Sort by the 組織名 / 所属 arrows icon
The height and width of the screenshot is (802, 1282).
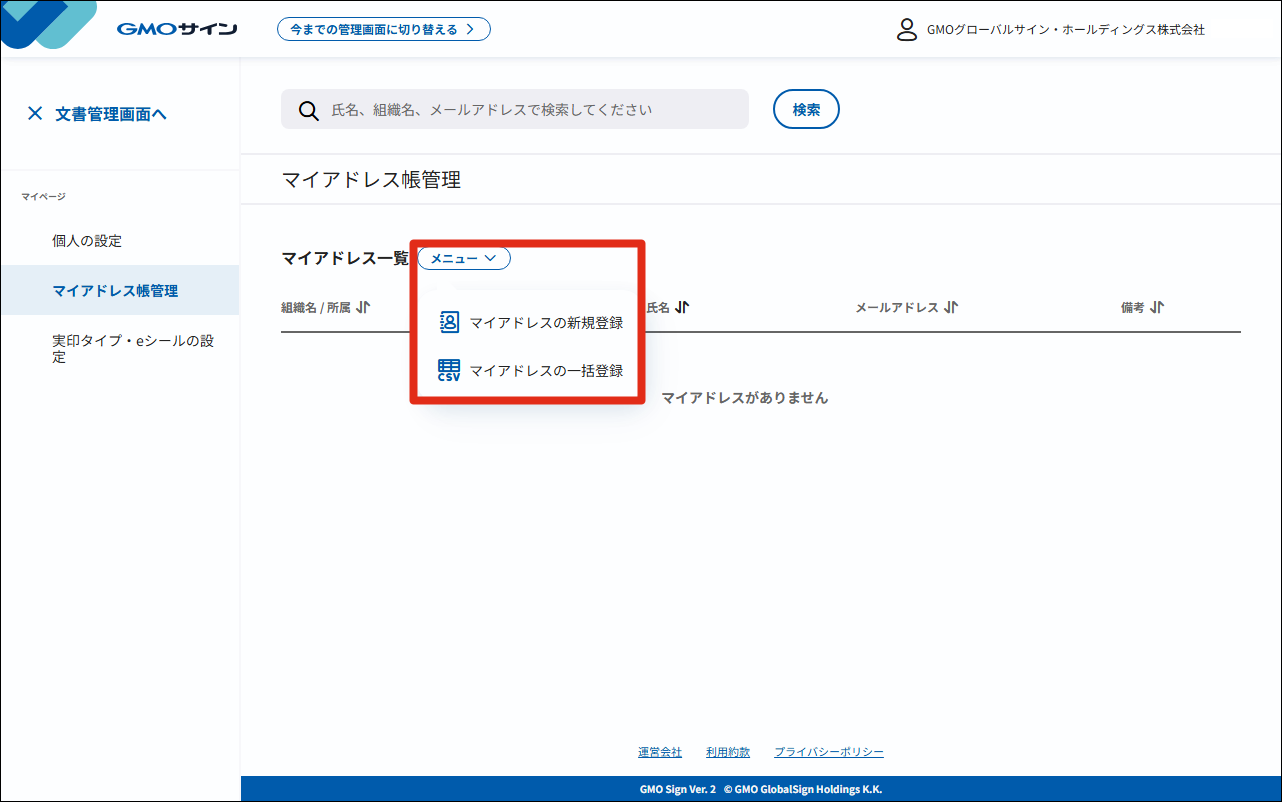pyautogui.click(x=363, y=308)
